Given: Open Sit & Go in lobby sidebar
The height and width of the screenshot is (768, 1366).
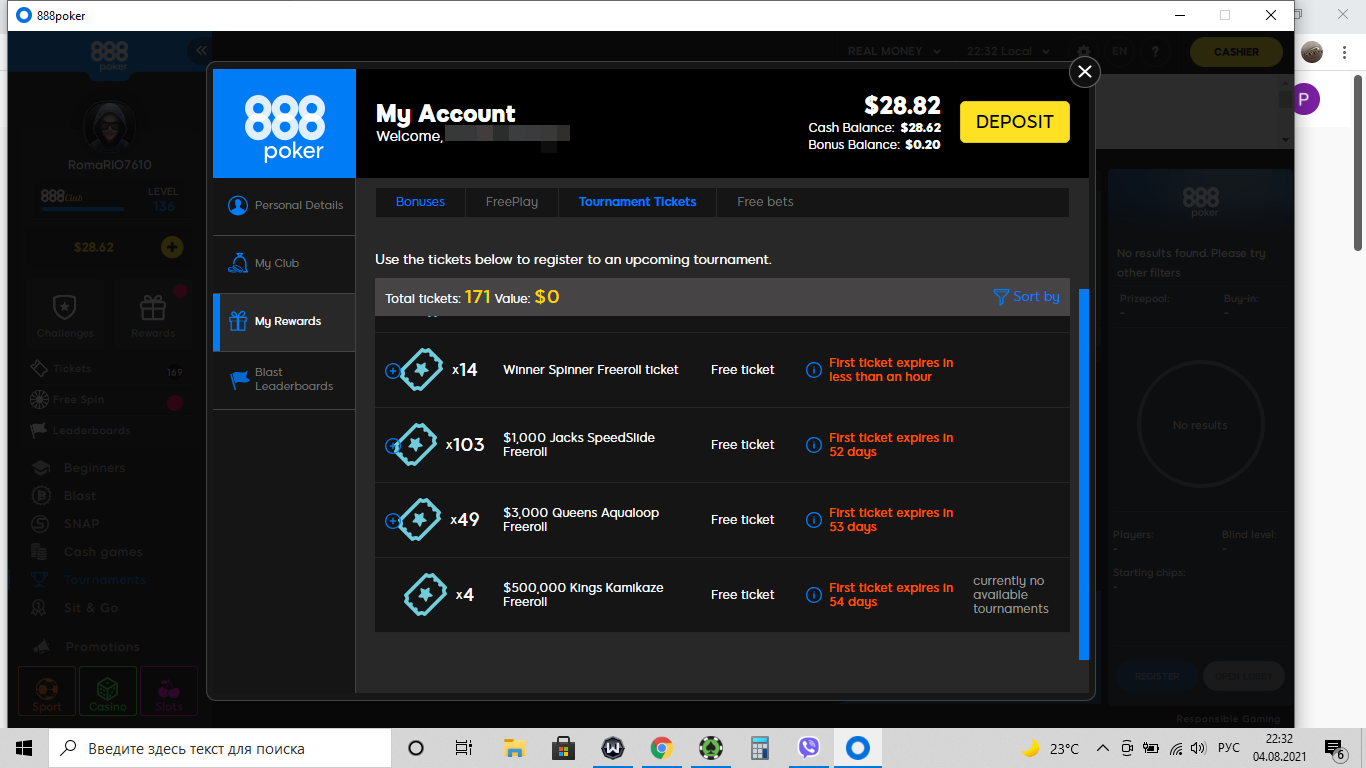Looking at the screenshot, I should 91,608.
